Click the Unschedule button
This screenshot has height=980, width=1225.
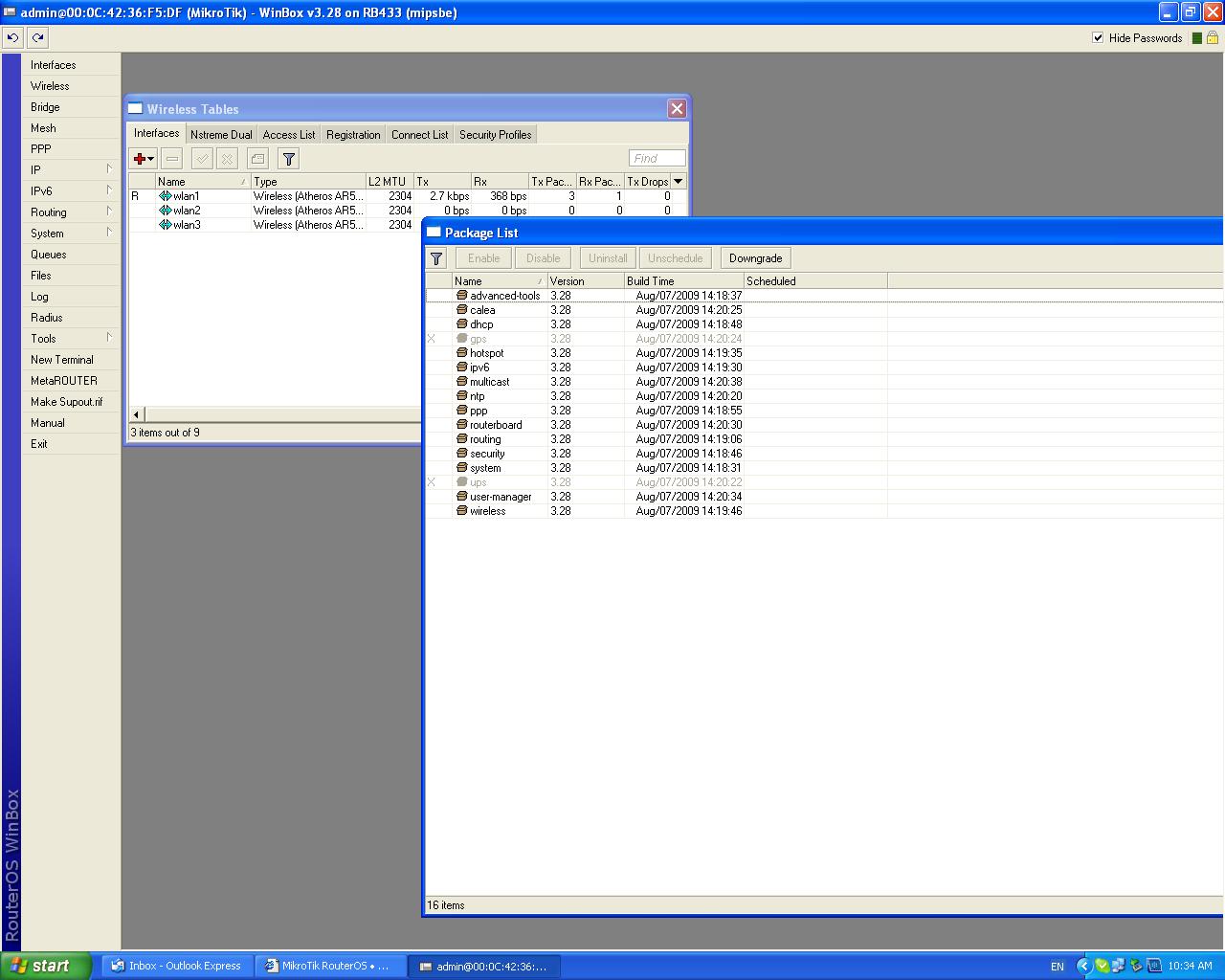676,258
